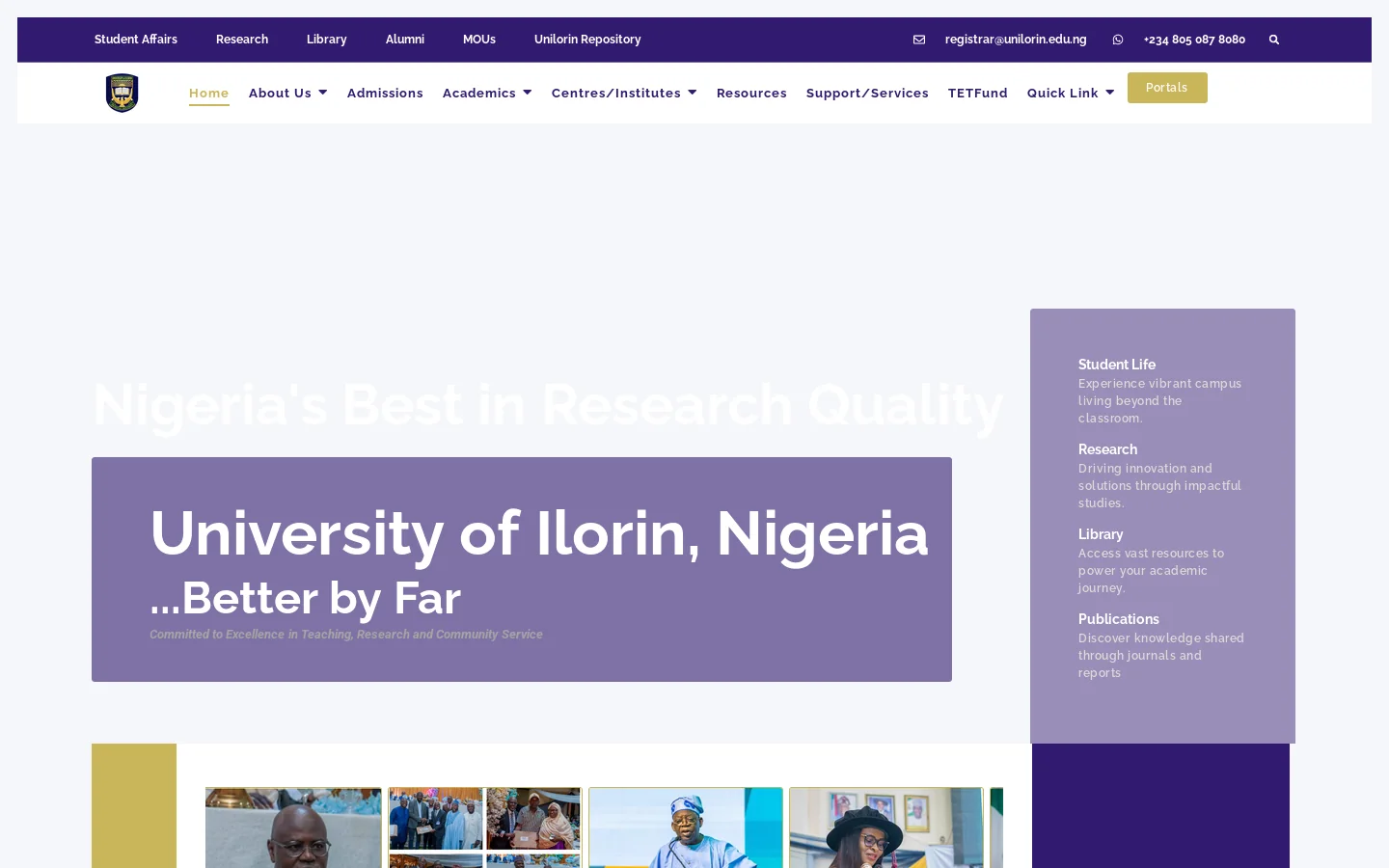This screenshot has height=868, width=1389.
Task: Click the +234 805 087 8080 phone number
Action: pyautogui.click(x=1194, y=40)
